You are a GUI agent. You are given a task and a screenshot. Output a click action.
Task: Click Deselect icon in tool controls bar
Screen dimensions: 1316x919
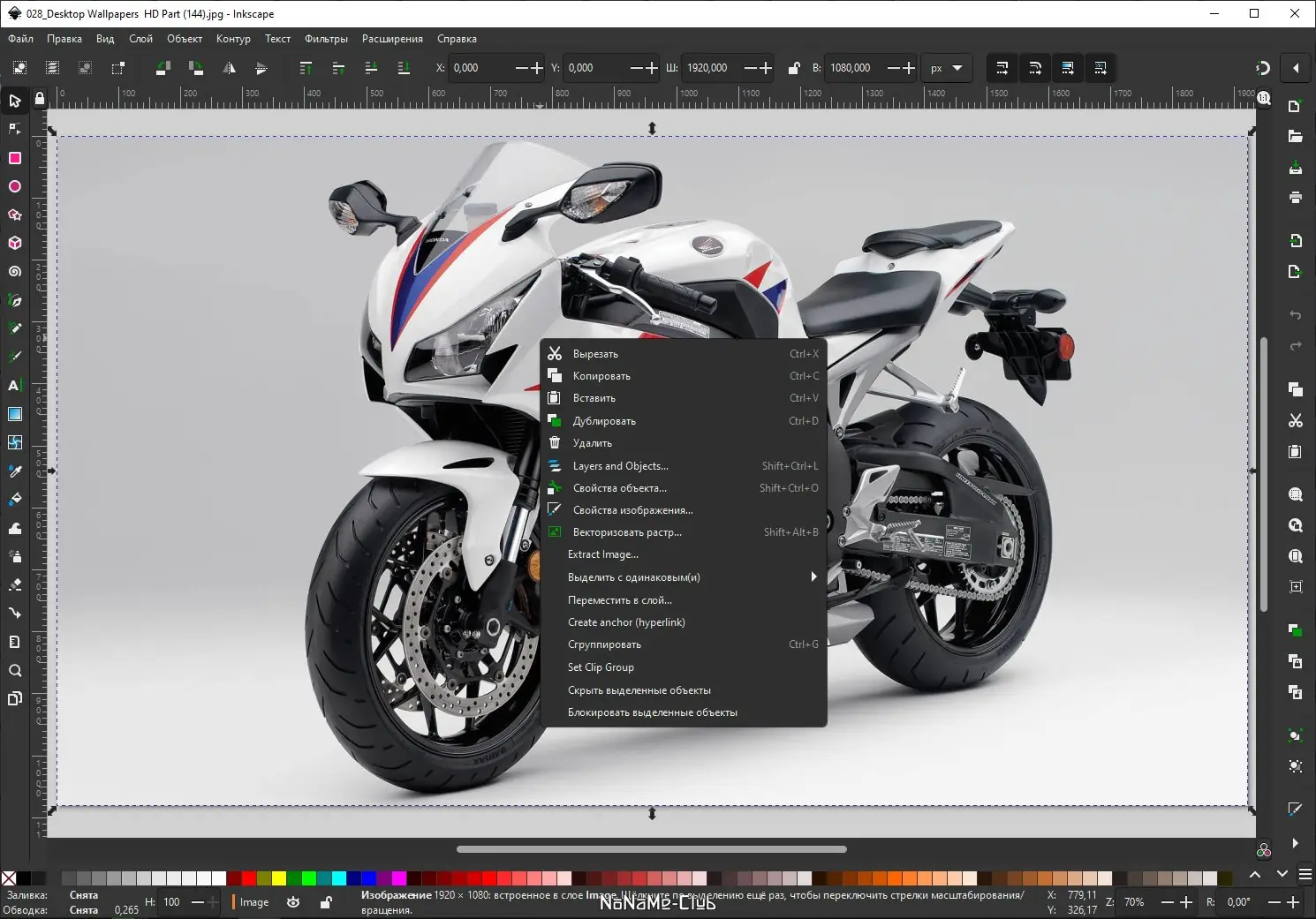click(86, 68)
